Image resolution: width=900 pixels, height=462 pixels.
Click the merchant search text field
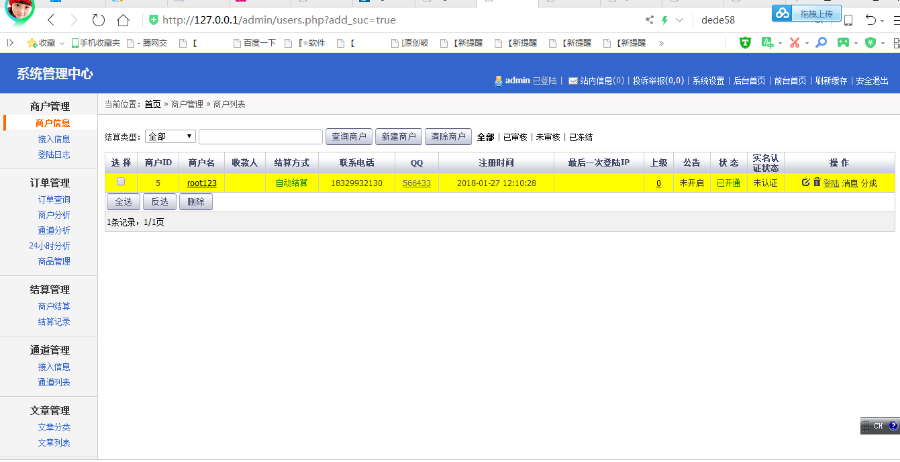point(261,137)
